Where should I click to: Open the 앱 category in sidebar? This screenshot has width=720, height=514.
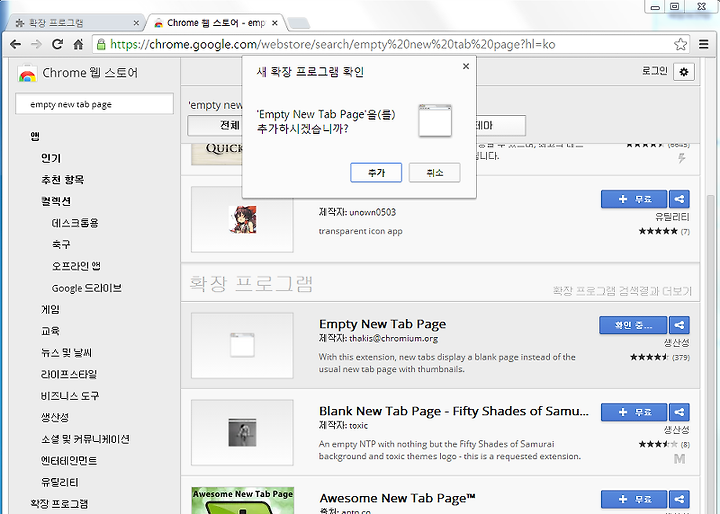[35, 136]
